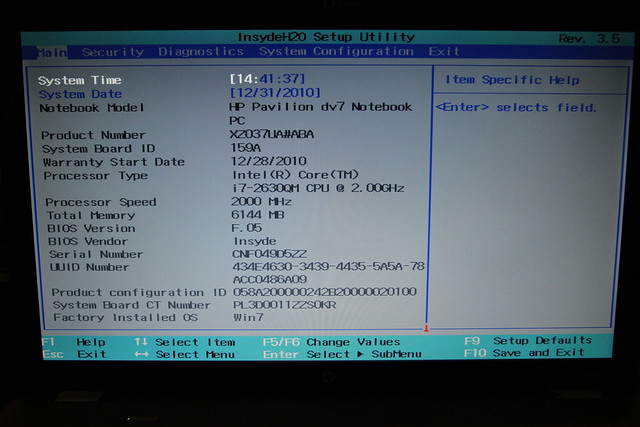Click the BIOS Vendor label
This screenshot has height=427, width=640.
(x=88, y=241)
